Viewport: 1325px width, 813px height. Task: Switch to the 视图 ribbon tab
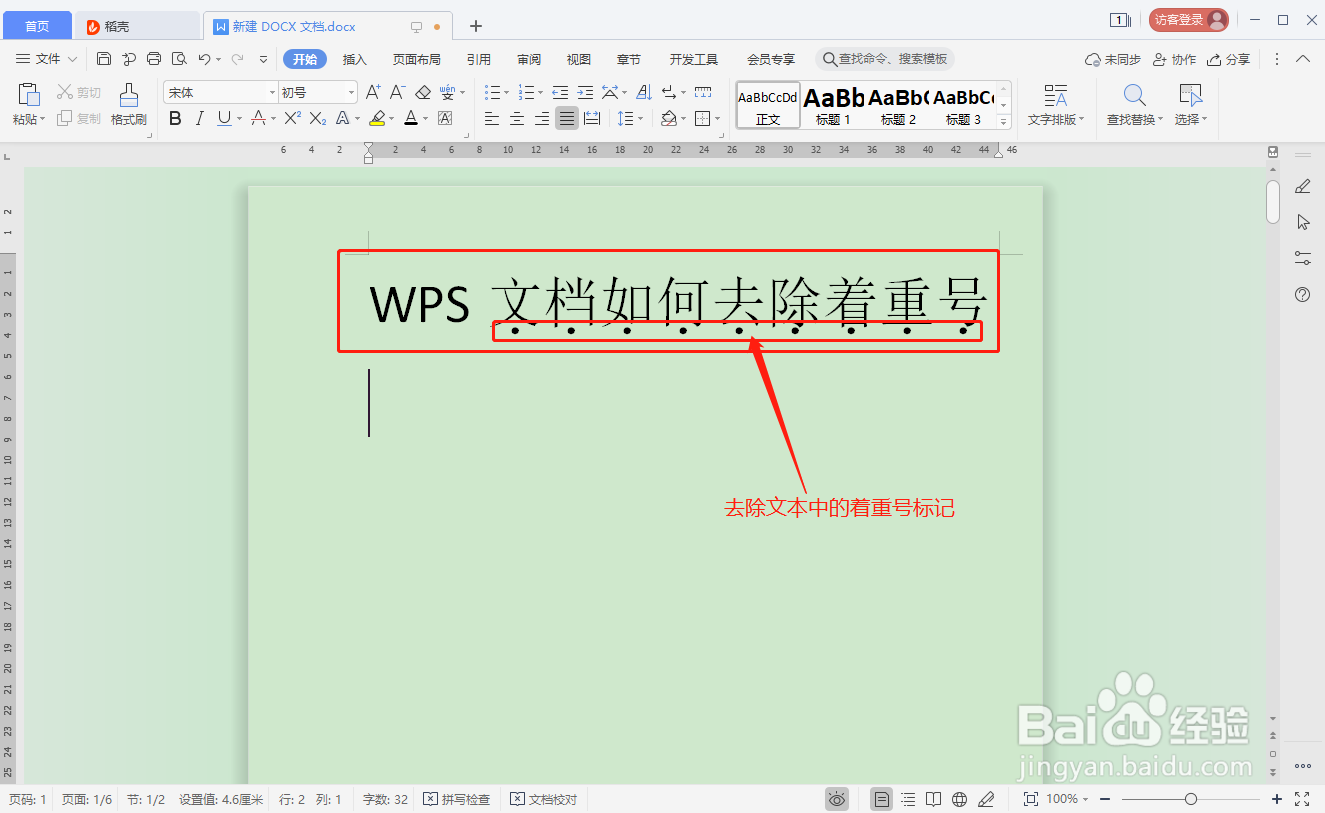click(579, 59)
